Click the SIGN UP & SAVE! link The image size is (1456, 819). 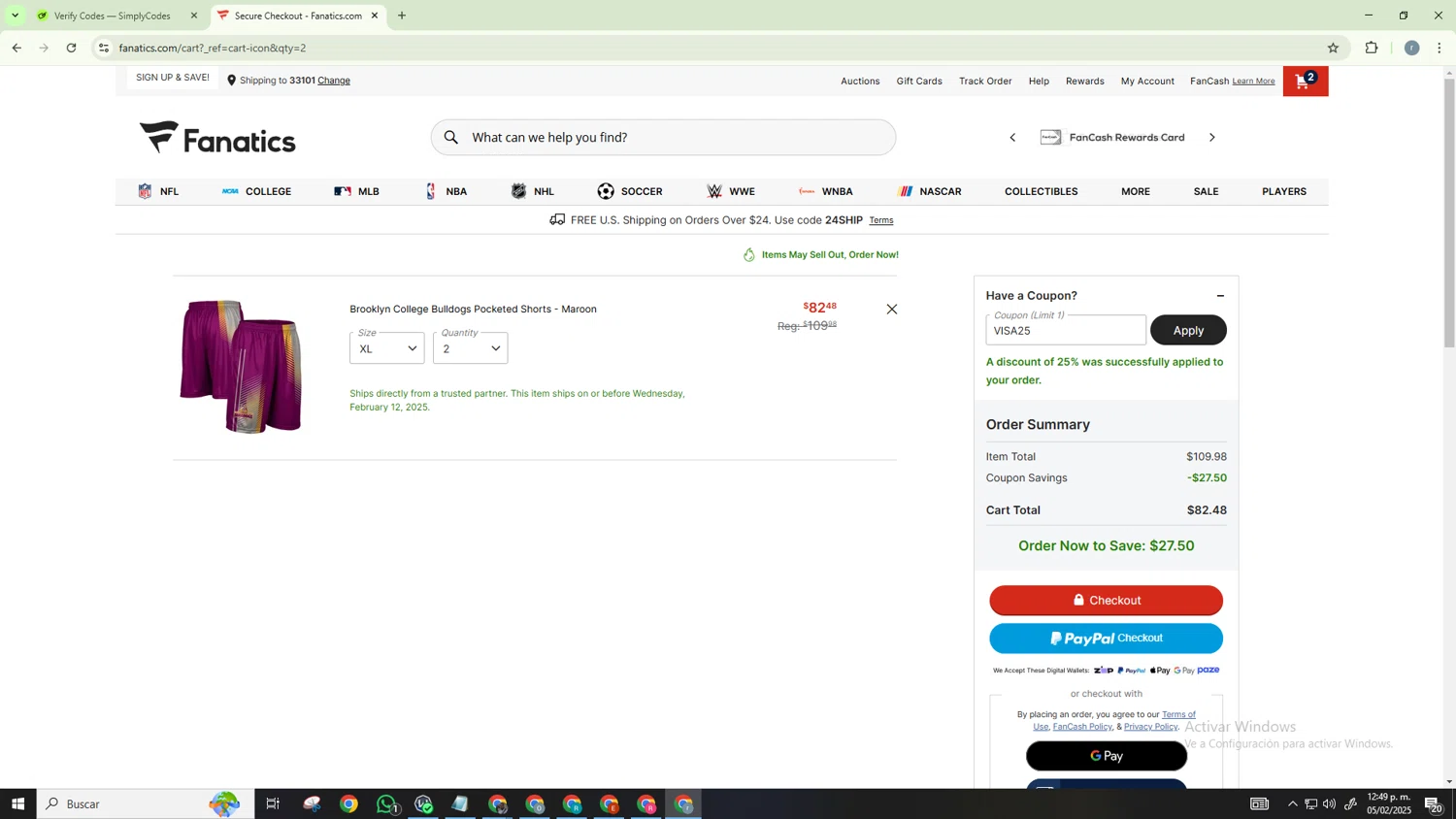pyautogui.click(x=173, y=78)
